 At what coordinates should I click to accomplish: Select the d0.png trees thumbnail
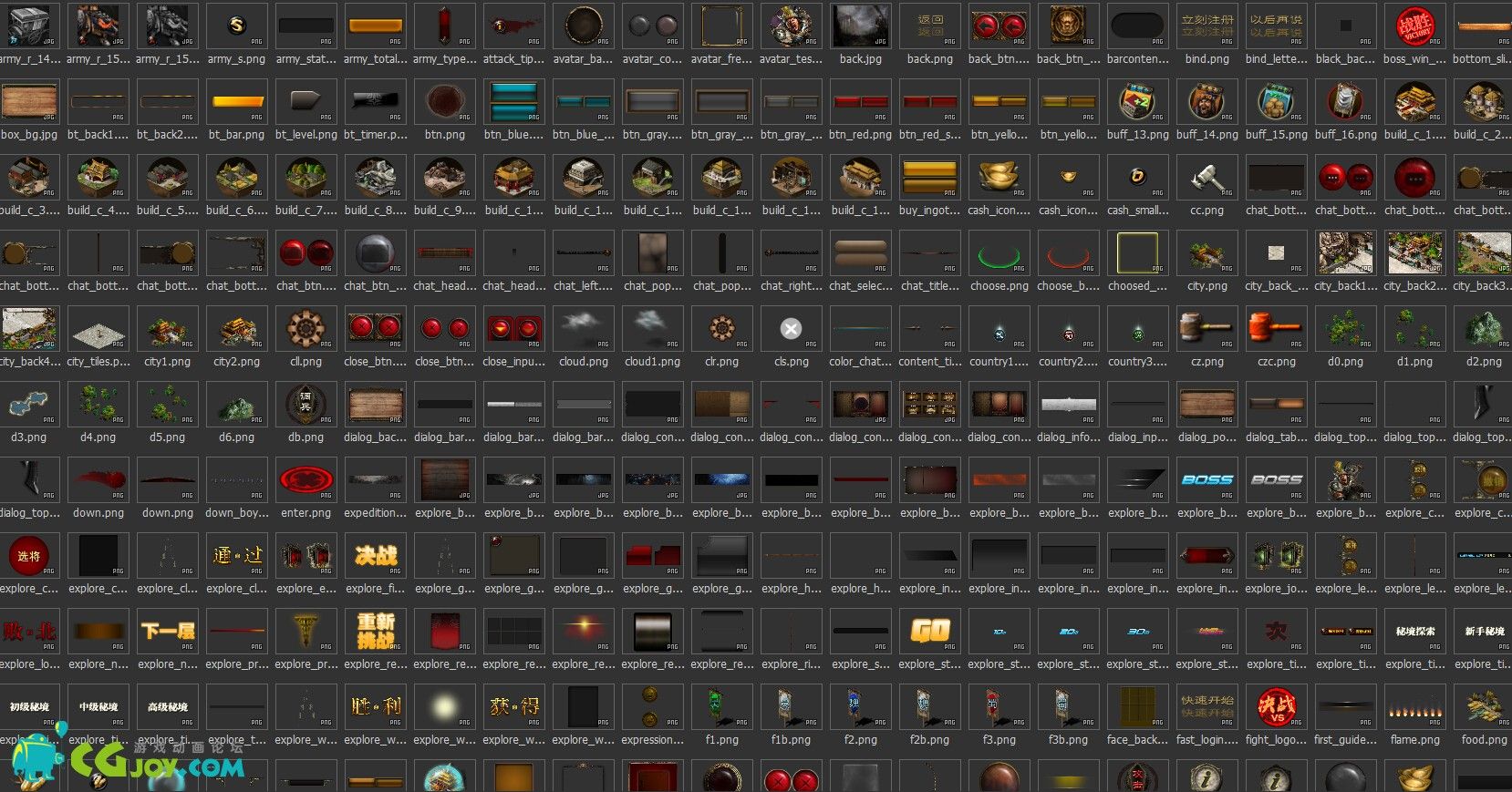[x=1346, y=328]
